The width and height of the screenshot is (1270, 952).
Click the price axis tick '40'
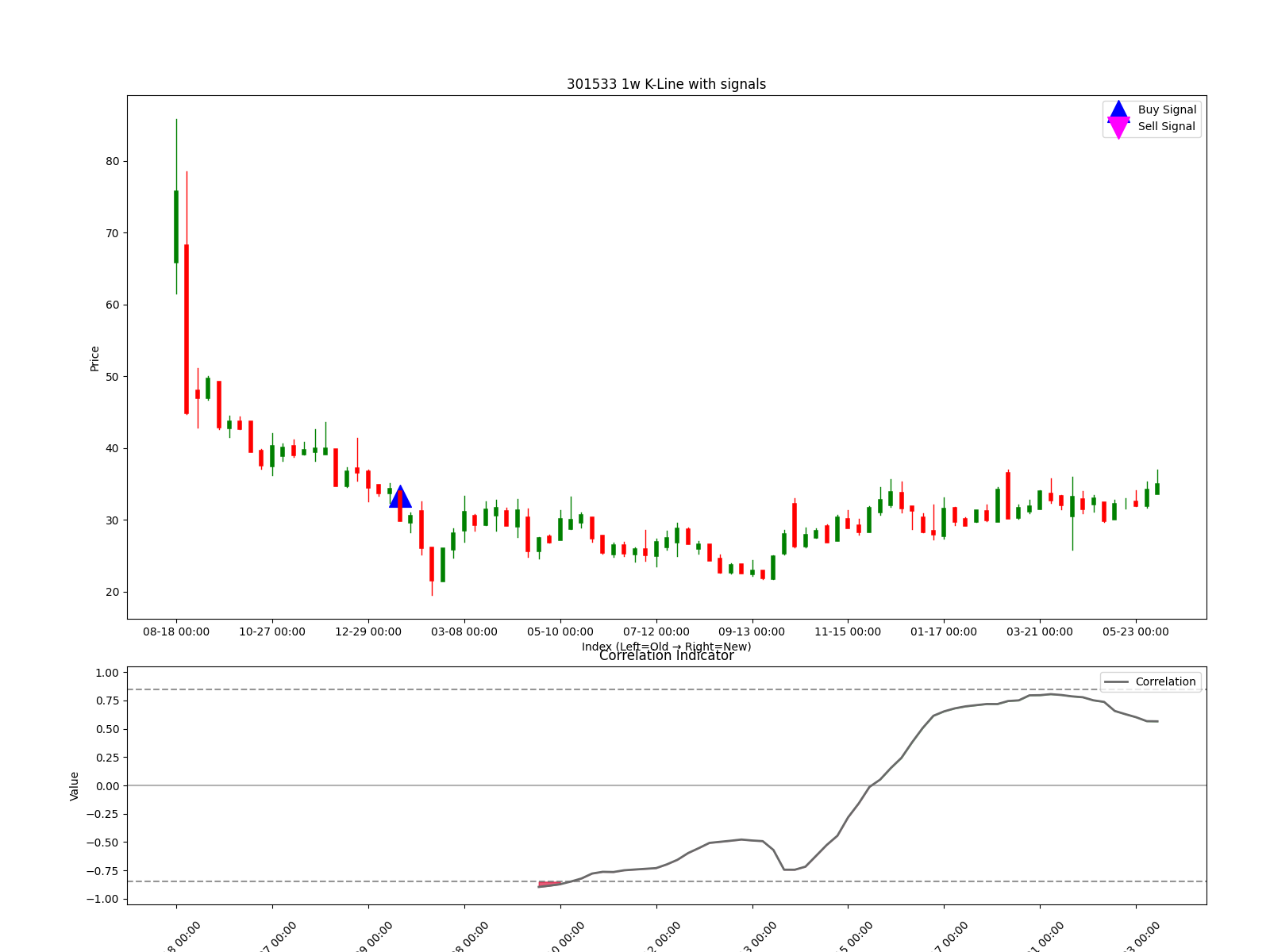click(x=113, y=448)
